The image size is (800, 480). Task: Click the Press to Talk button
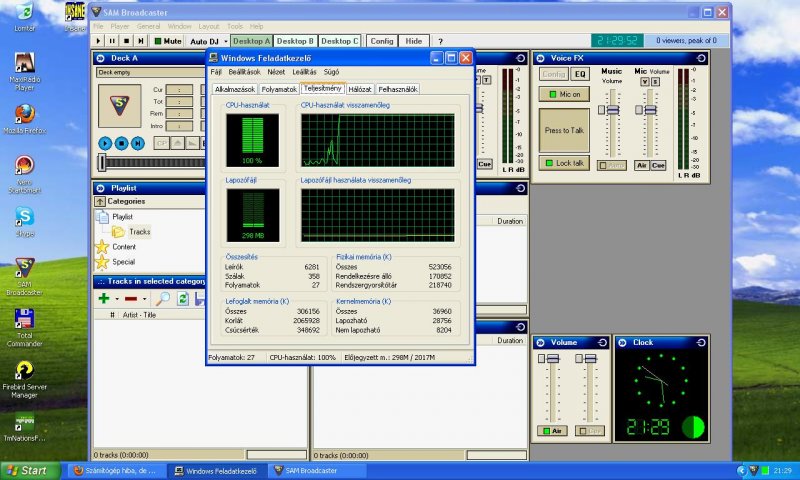tap(564, 130)
